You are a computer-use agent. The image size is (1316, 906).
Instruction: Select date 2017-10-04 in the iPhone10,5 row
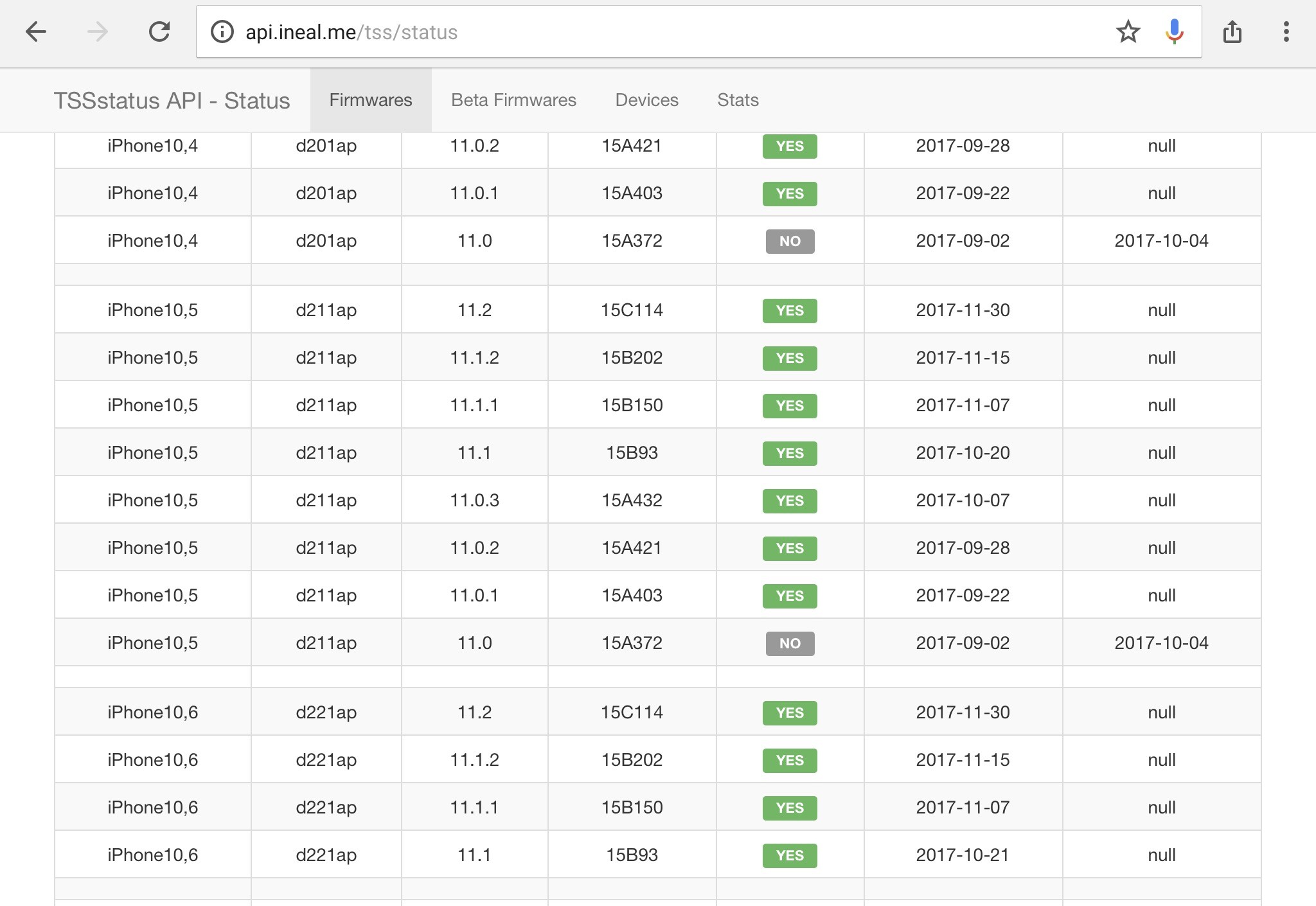[x=1161, y=643]
